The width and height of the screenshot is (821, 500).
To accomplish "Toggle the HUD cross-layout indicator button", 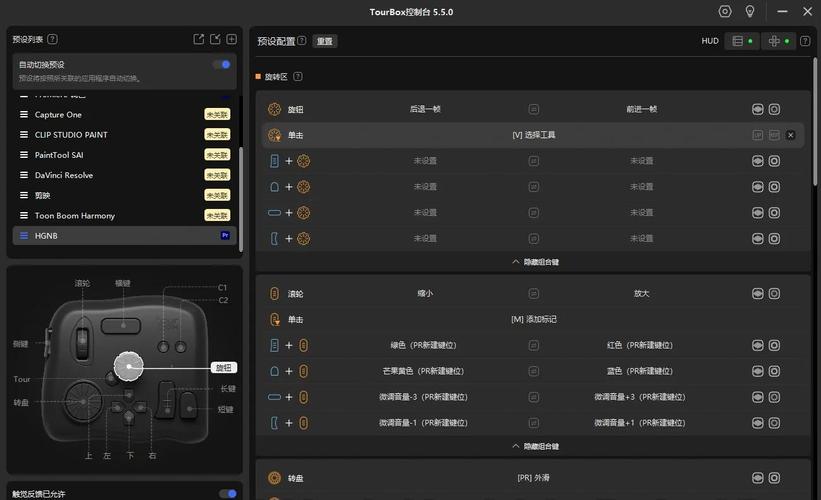I will click(779, 41).
